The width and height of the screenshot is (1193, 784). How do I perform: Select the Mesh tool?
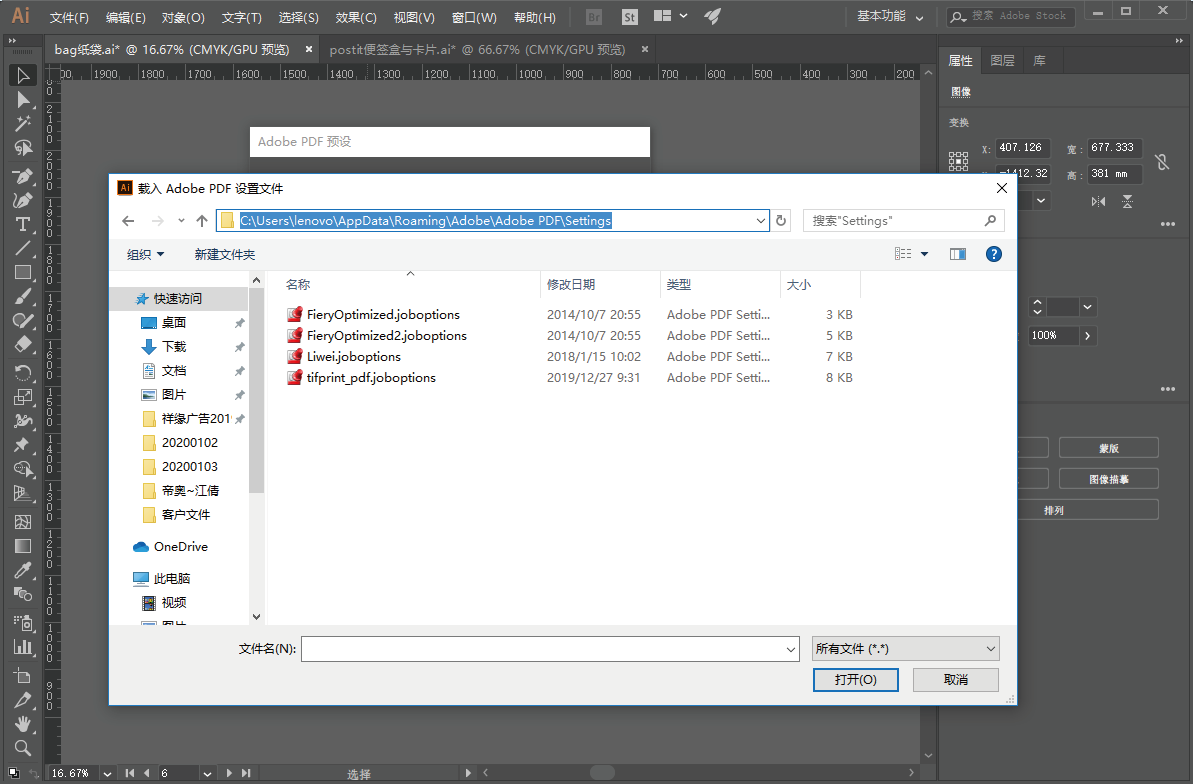(x=23, y=521)
